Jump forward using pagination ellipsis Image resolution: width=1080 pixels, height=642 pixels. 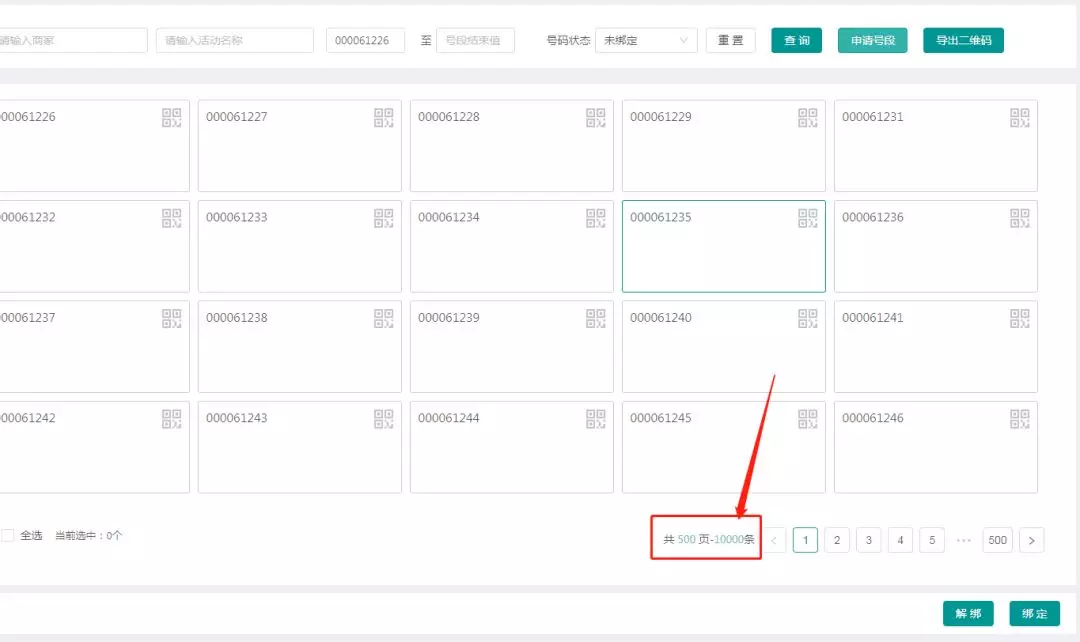964,541
